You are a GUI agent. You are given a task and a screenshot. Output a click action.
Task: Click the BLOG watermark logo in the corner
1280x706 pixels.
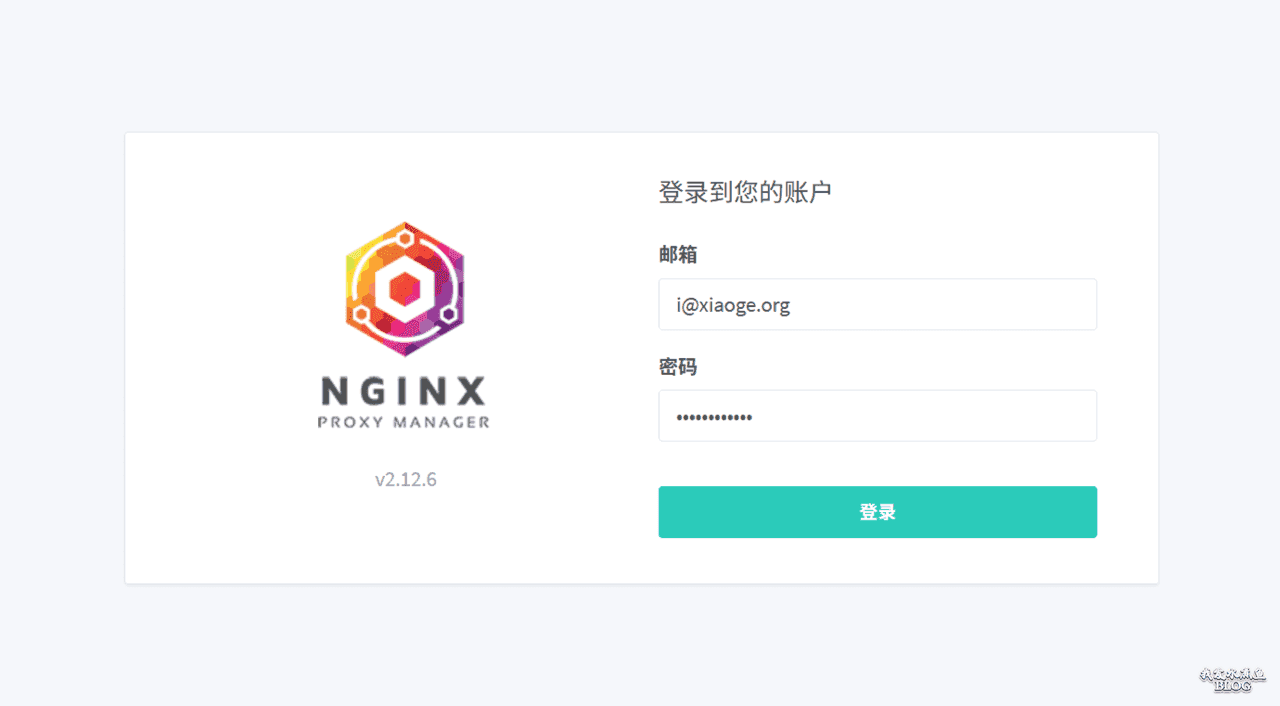1234,680
